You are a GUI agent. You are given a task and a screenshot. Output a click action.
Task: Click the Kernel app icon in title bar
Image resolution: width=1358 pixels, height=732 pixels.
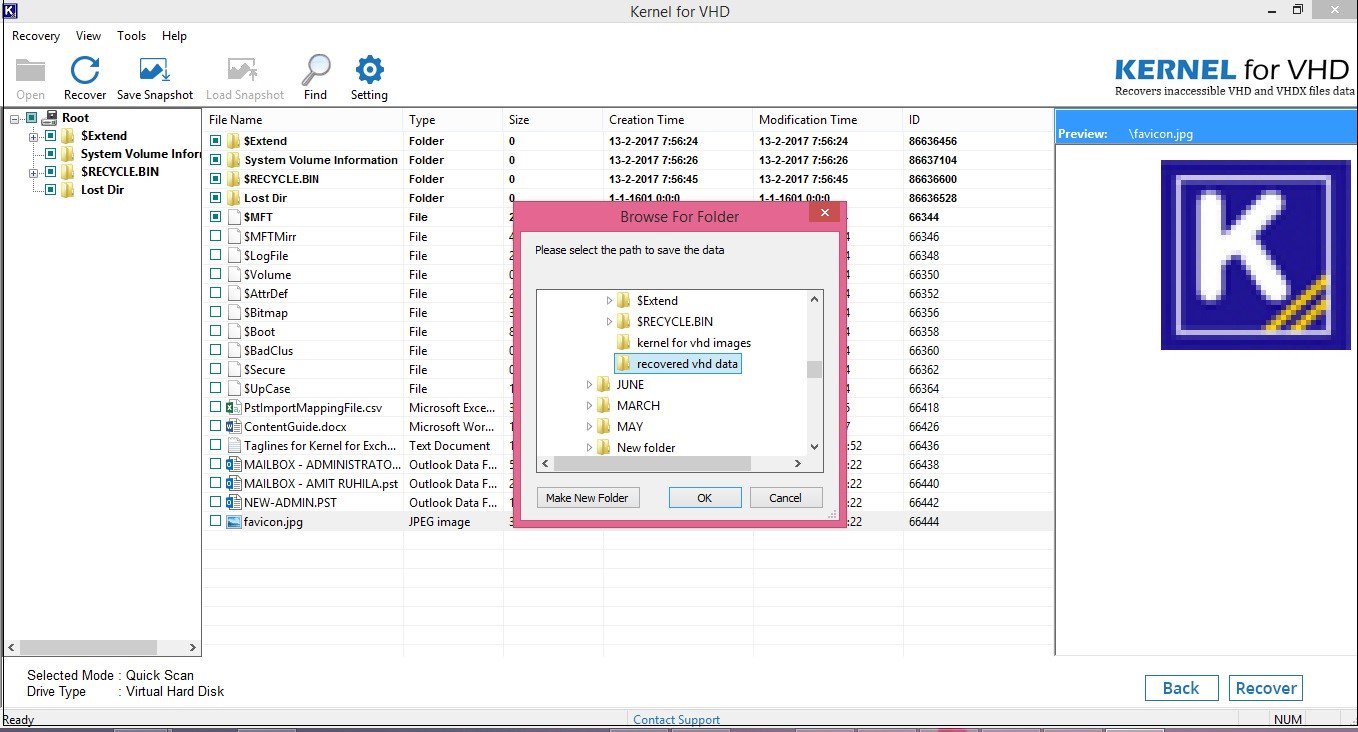tap(10, 10)
